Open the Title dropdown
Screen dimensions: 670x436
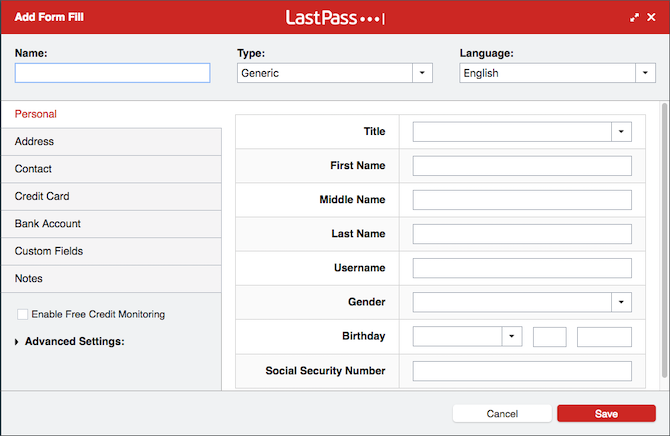tap(522, 132)
